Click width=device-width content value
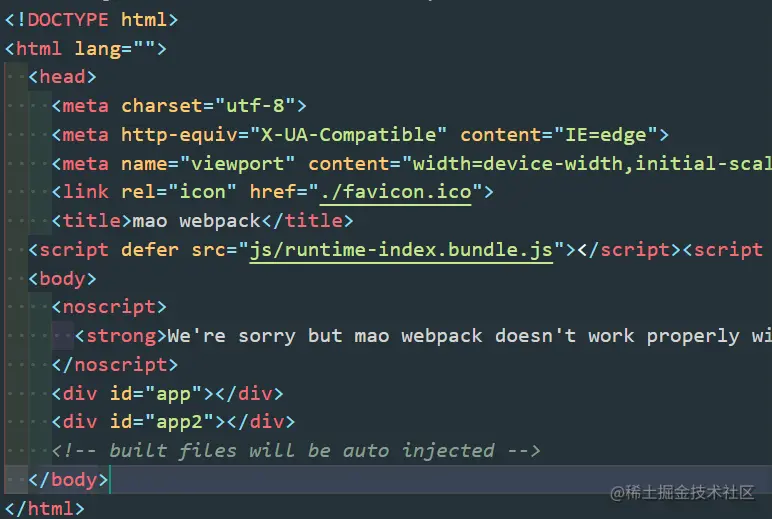The height and width of the screenshot is (519, 772). [517, 163]
